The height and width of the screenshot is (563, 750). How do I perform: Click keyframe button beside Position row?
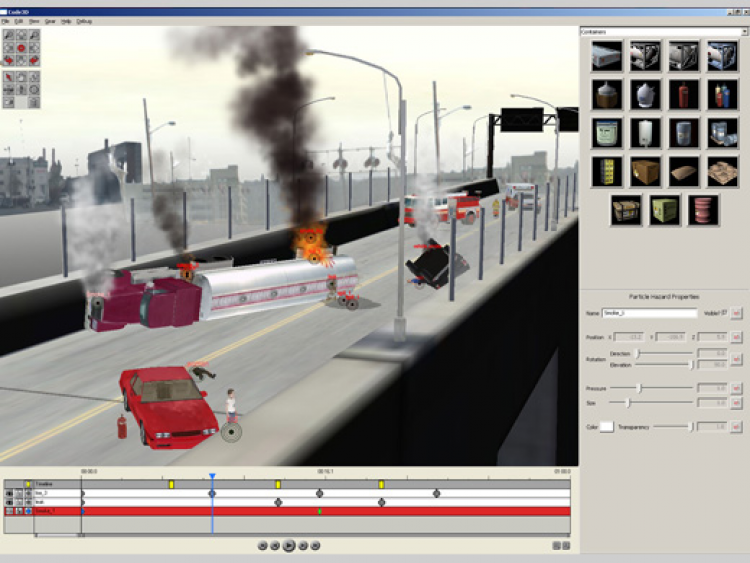coord(736,337)
